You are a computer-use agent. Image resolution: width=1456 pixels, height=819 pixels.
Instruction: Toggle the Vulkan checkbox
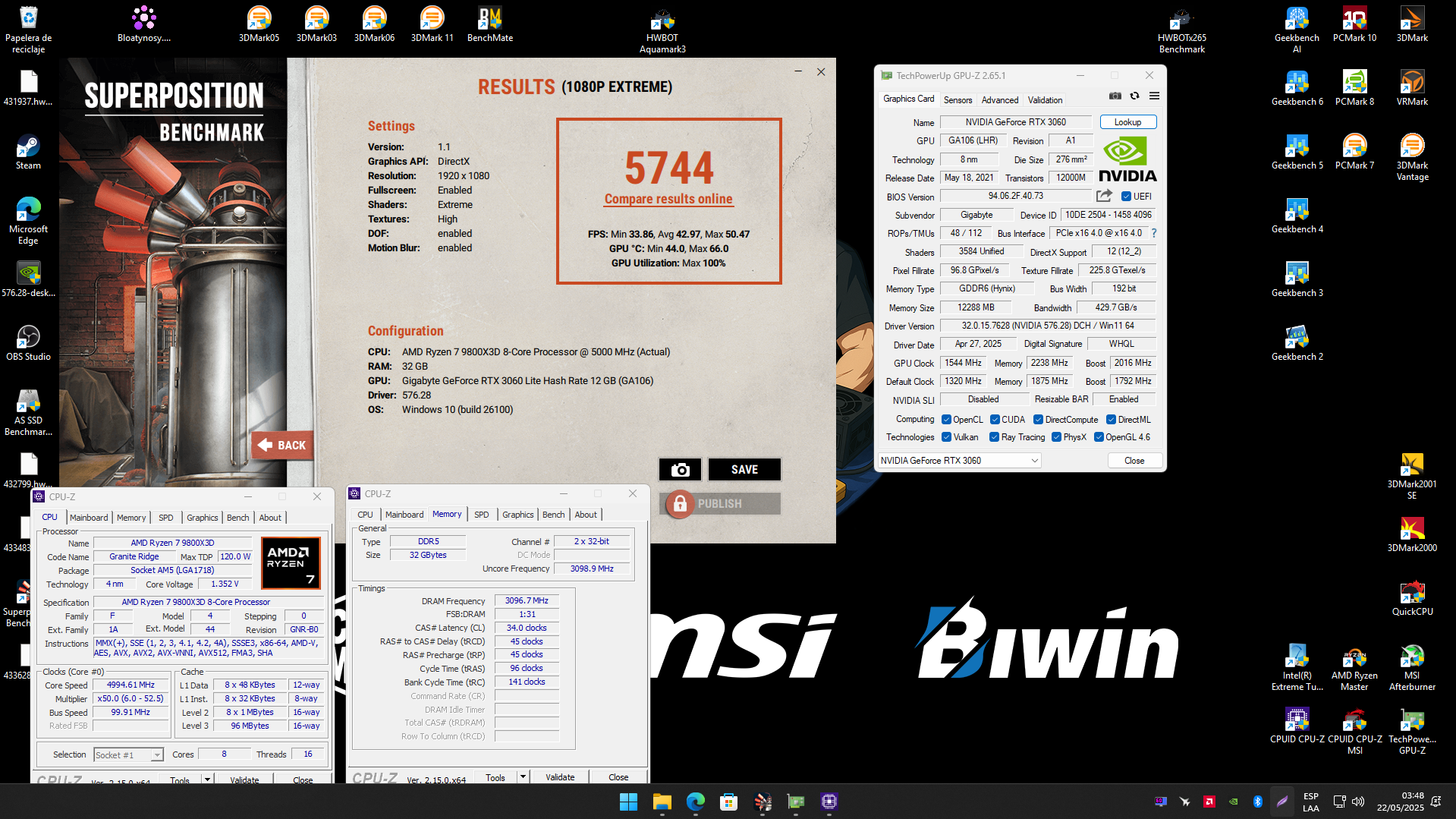click(946, 437)
